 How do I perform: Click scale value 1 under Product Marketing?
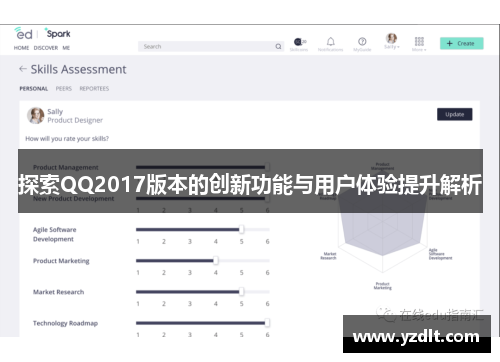(138, 273)
